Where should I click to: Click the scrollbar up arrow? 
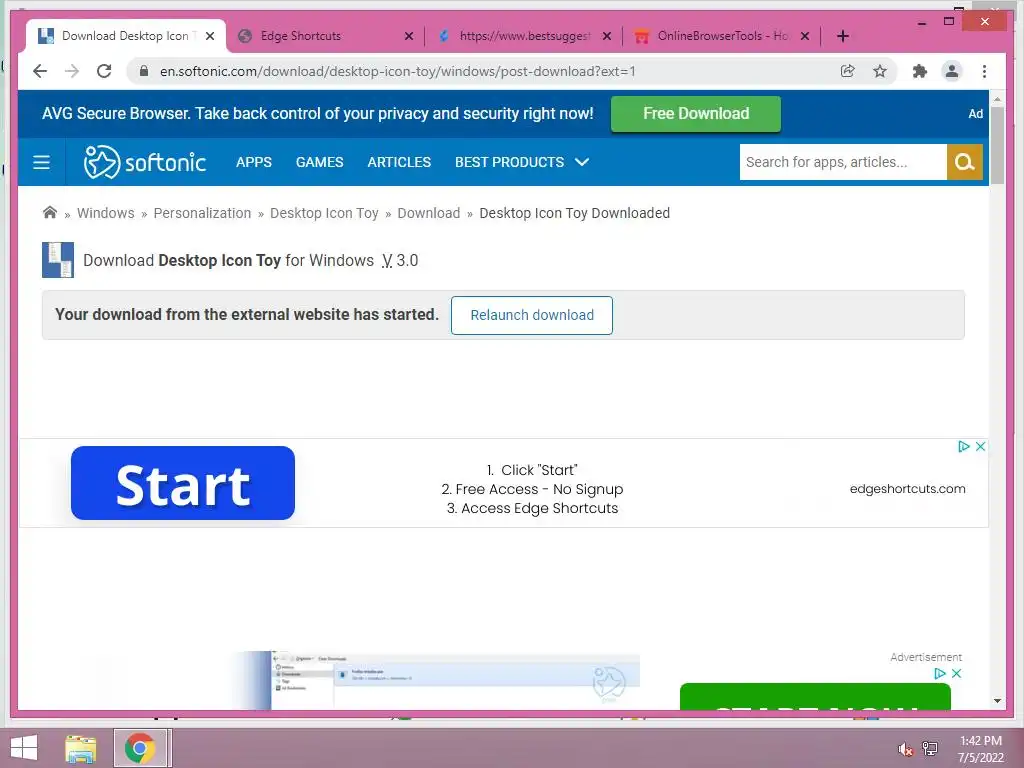point(997,99)
